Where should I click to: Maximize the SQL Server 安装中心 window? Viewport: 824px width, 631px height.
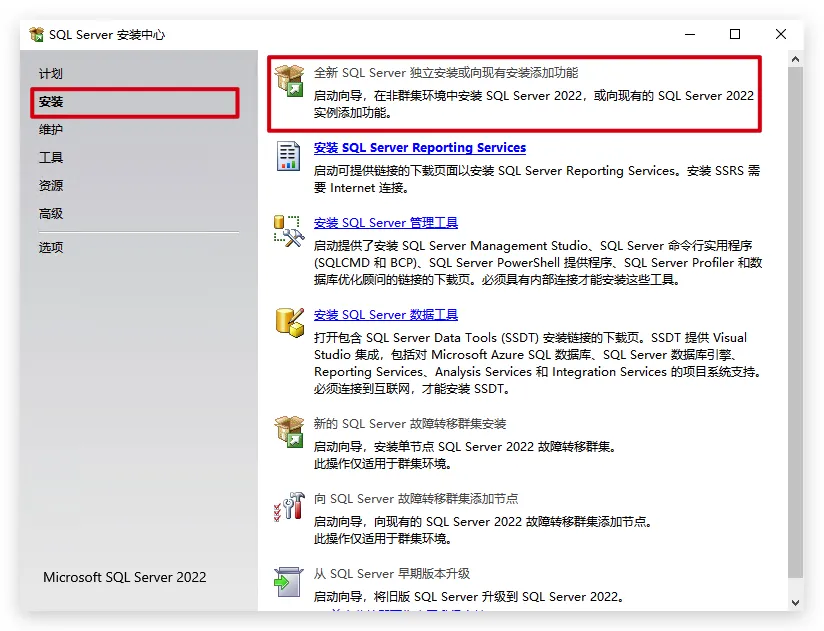[x=735, y=35]
